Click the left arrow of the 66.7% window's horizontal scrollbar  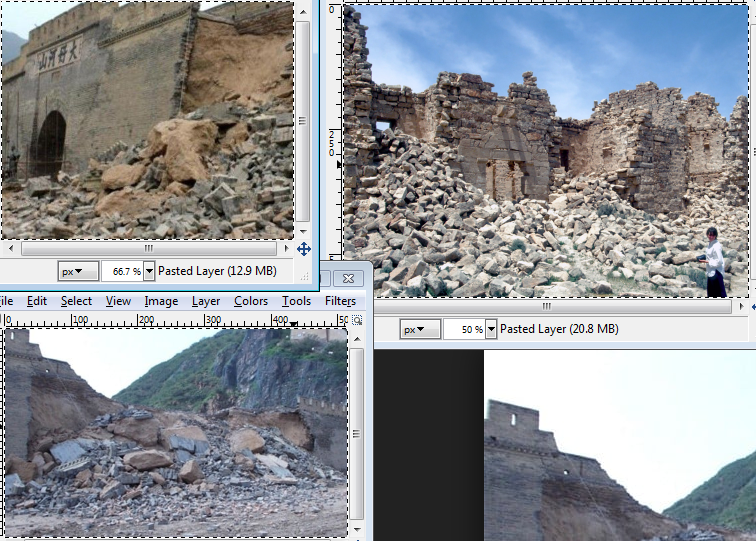click(x=11, y=248)
